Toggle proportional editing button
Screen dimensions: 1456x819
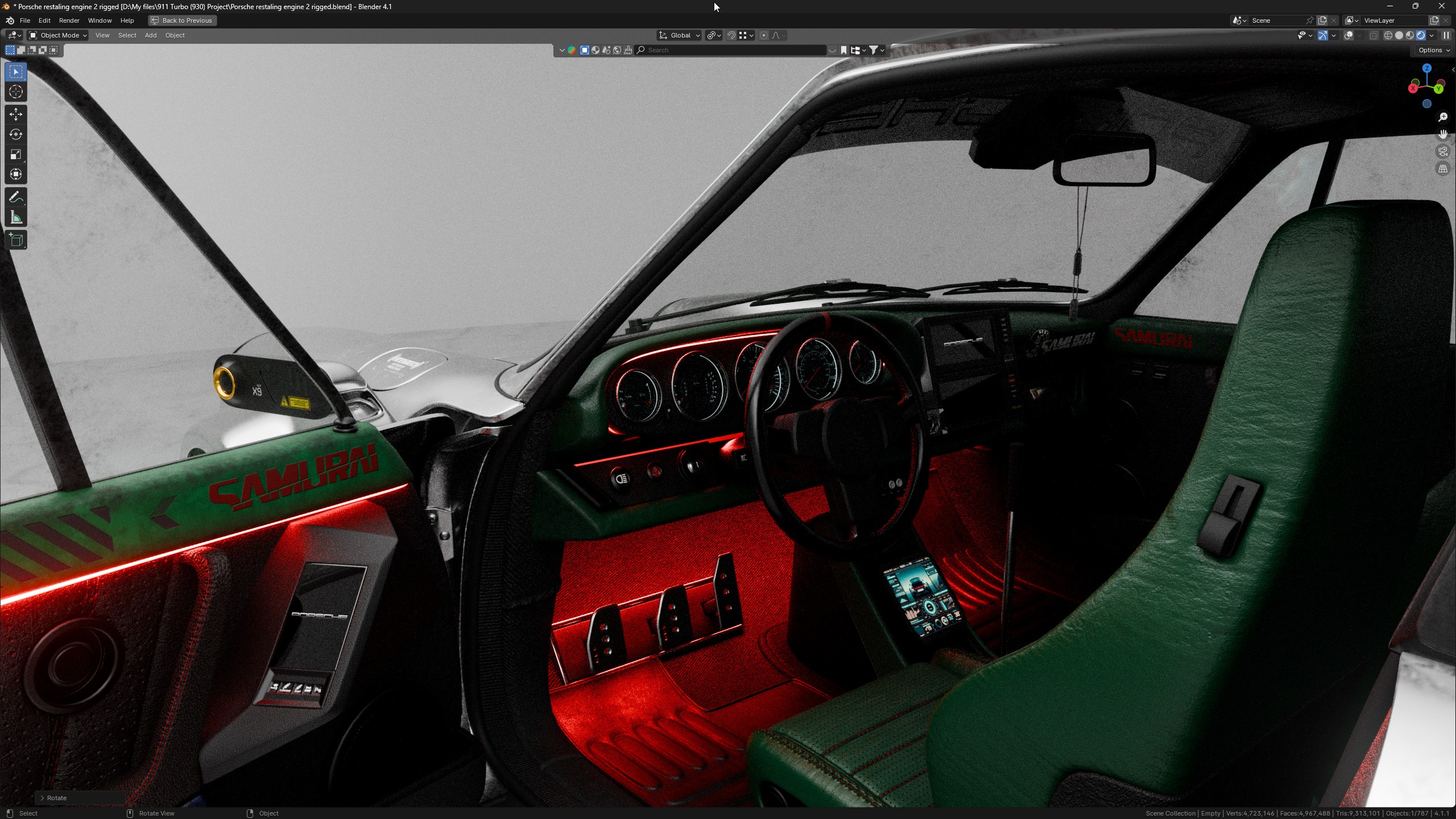tap(764, 35)
